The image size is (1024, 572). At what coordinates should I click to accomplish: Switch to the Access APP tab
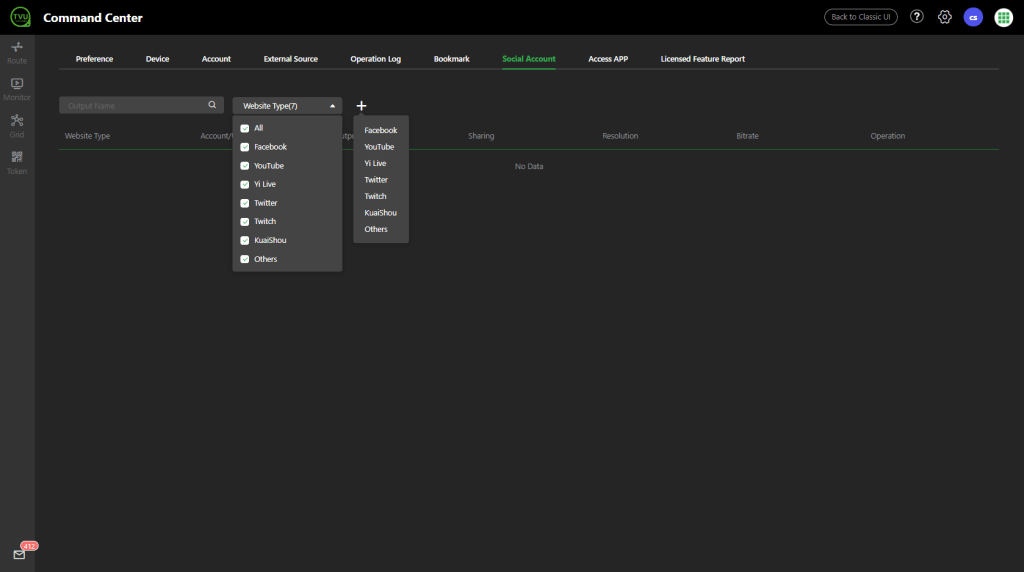point(608,59)
